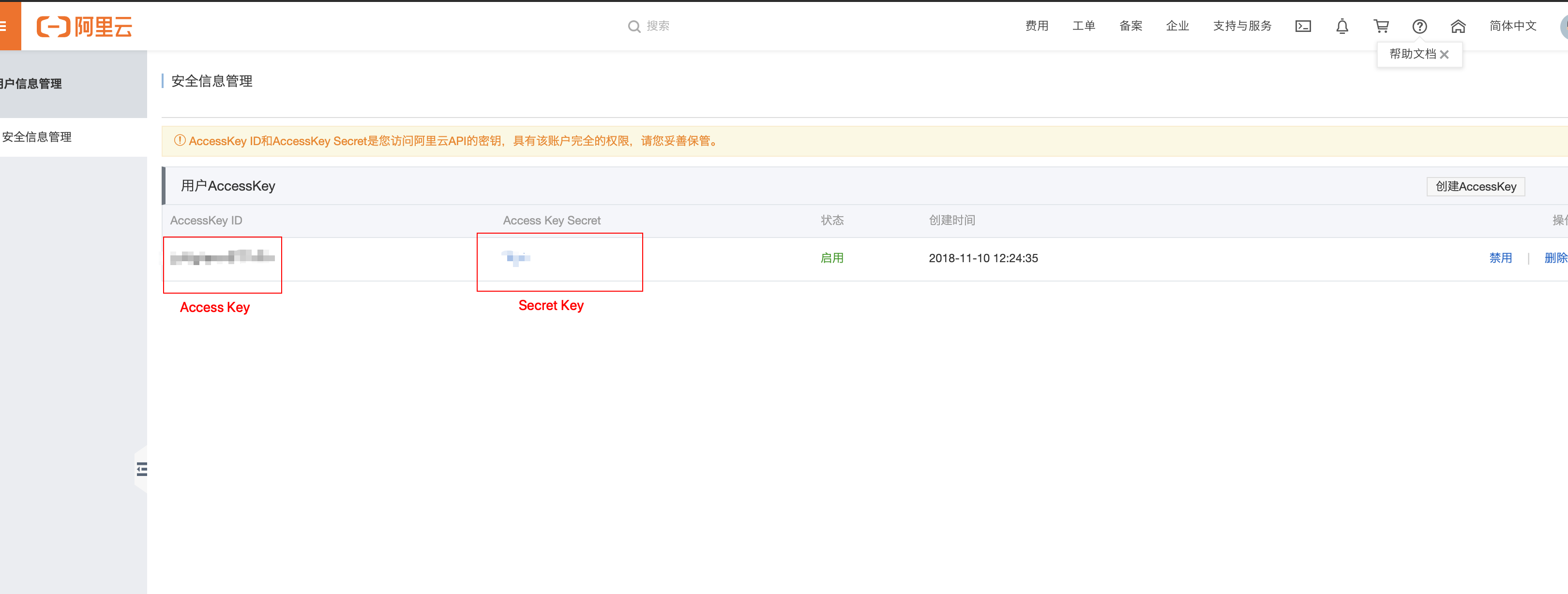Click the help question mark icon
This screenshot has width=1568, height=594.
pos(1419,26)
